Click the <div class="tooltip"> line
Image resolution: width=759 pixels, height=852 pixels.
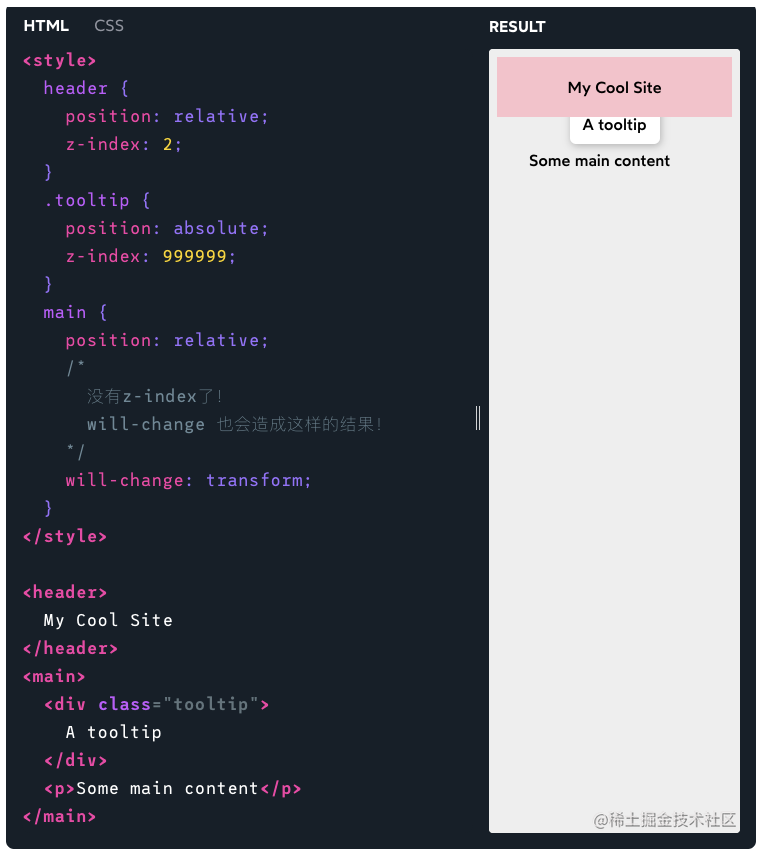[156, 704]
